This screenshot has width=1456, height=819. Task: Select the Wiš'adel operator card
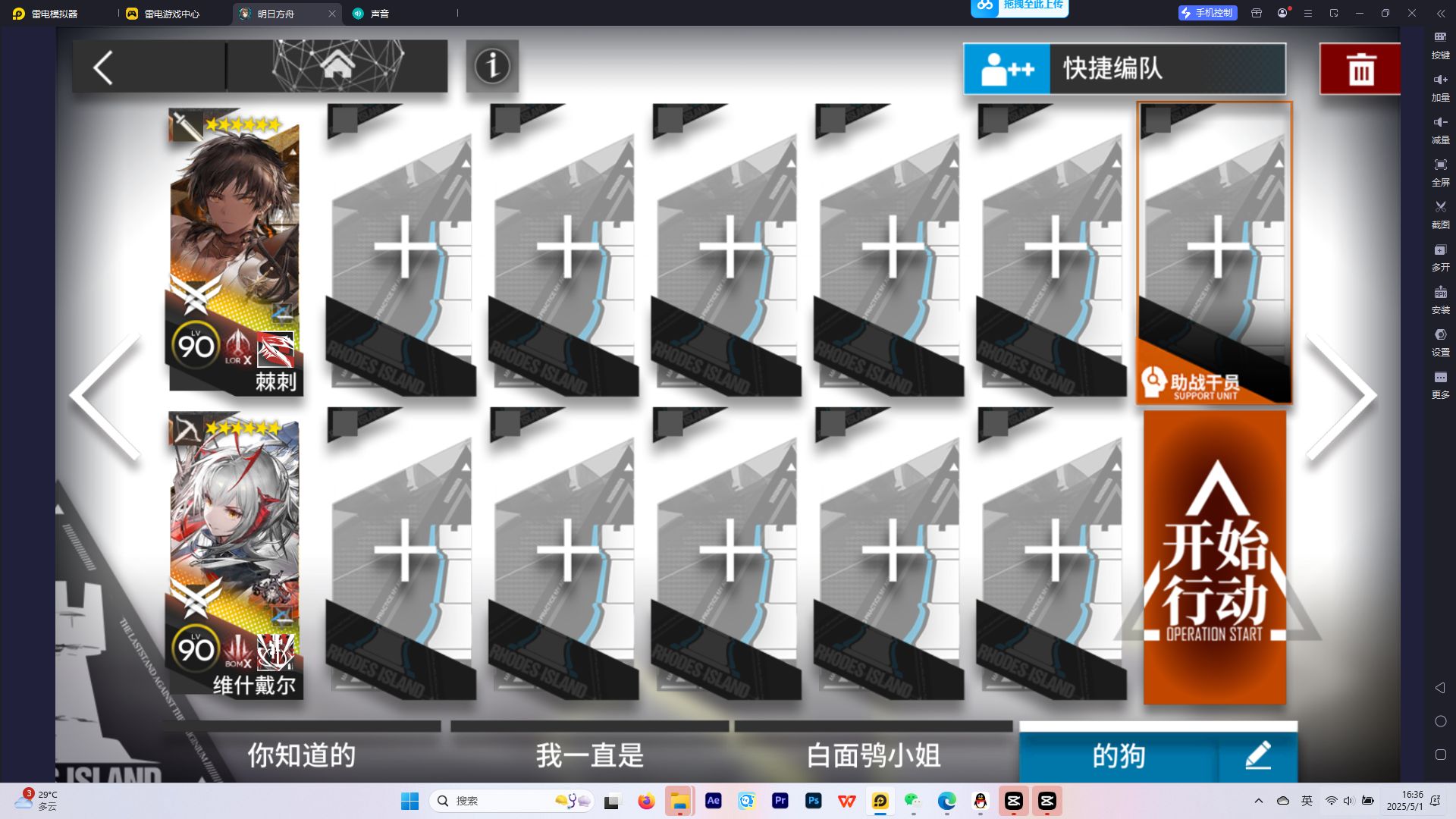(234, 555)
